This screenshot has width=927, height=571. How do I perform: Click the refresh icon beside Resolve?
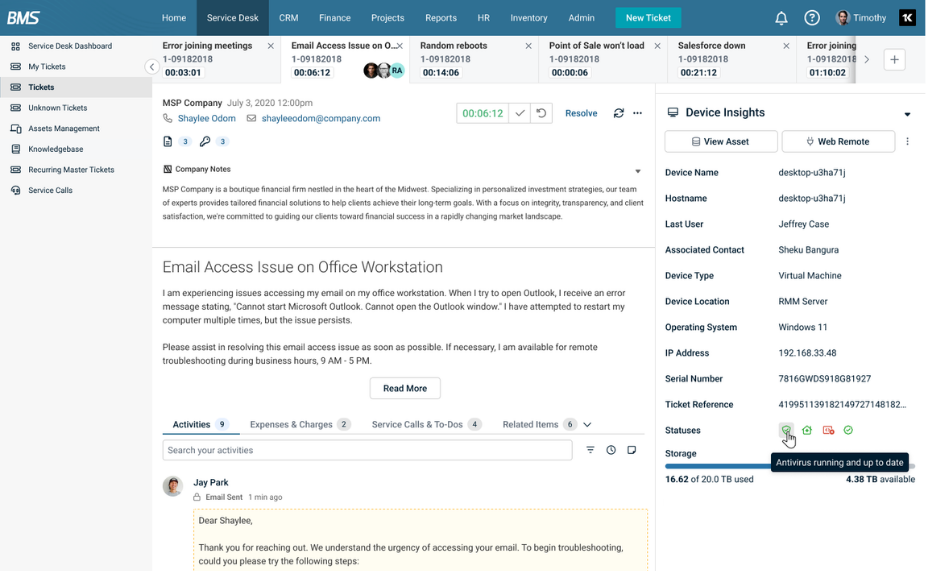(x=618, y=113)
